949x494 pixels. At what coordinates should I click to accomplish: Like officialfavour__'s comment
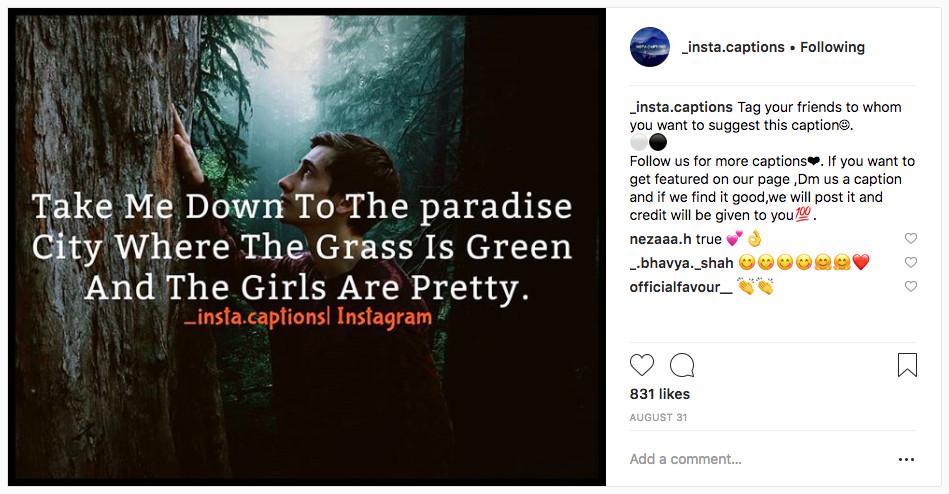(x=910, y=287)
